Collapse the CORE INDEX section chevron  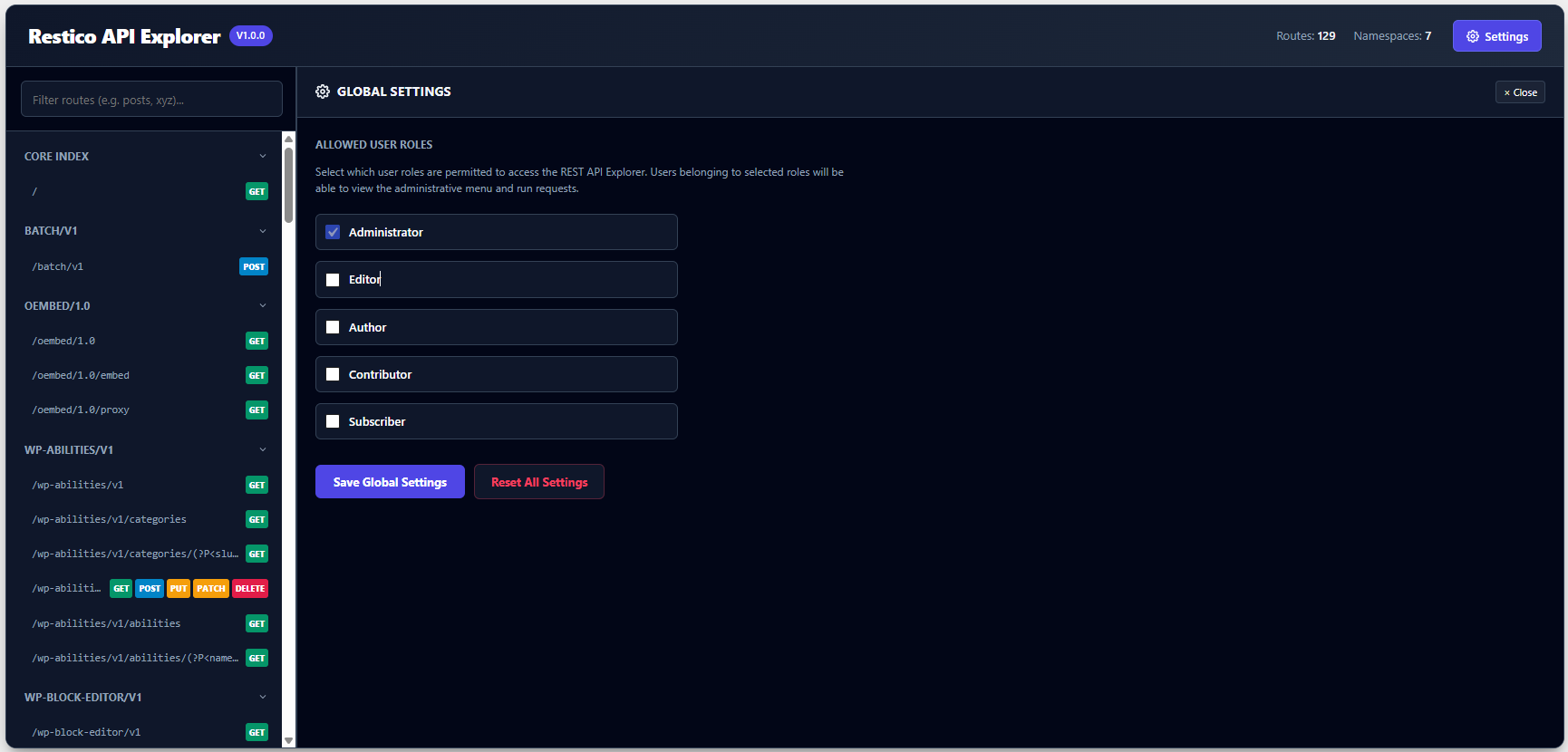[263, 156]
